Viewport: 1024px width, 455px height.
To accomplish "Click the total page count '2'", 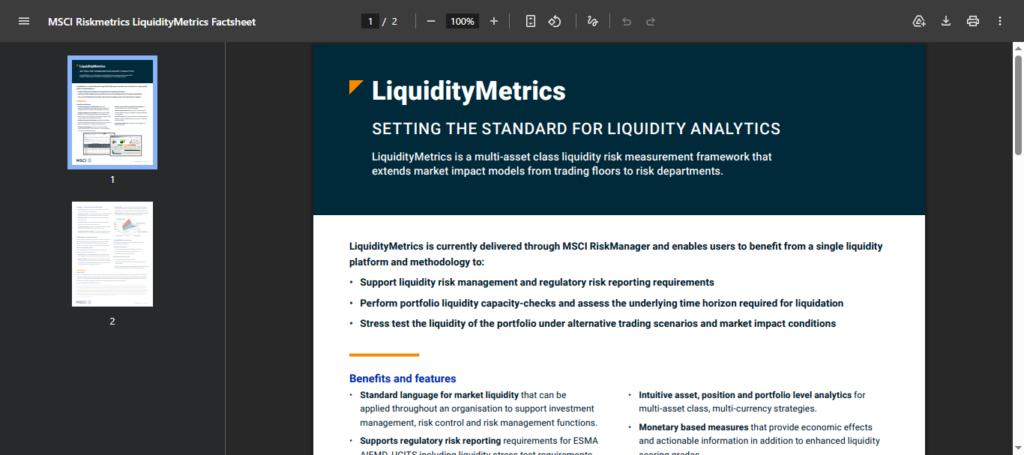I will click(x=394, y=22).
